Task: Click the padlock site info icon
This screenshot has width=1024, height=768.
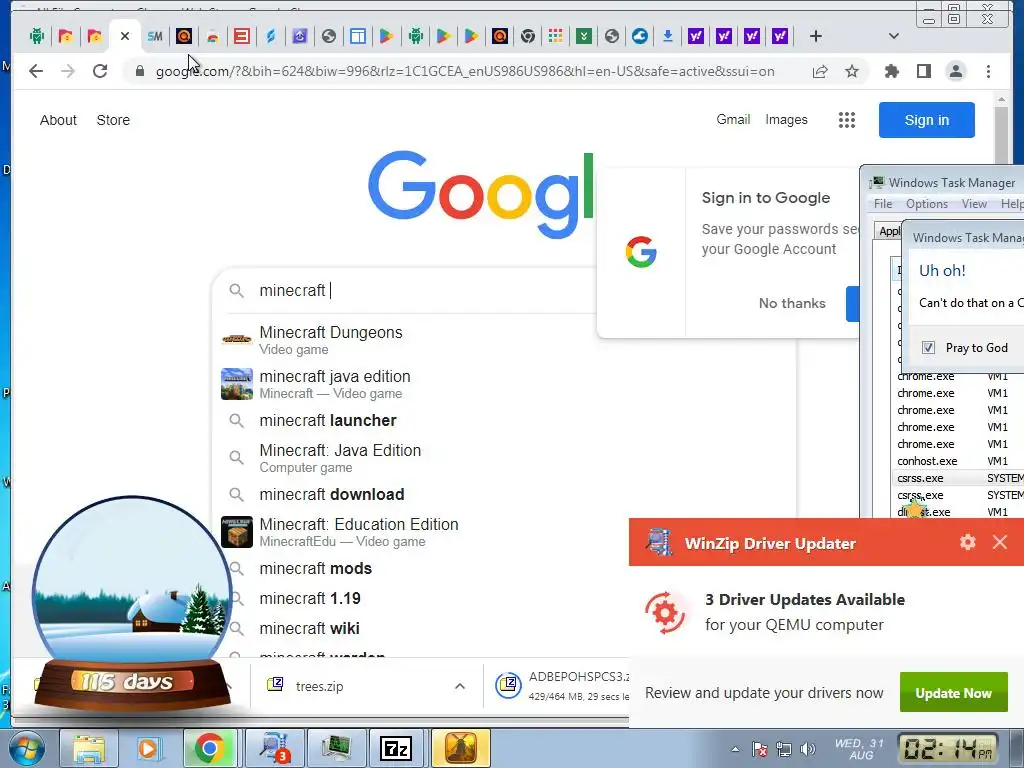Action: click(140, 71)
